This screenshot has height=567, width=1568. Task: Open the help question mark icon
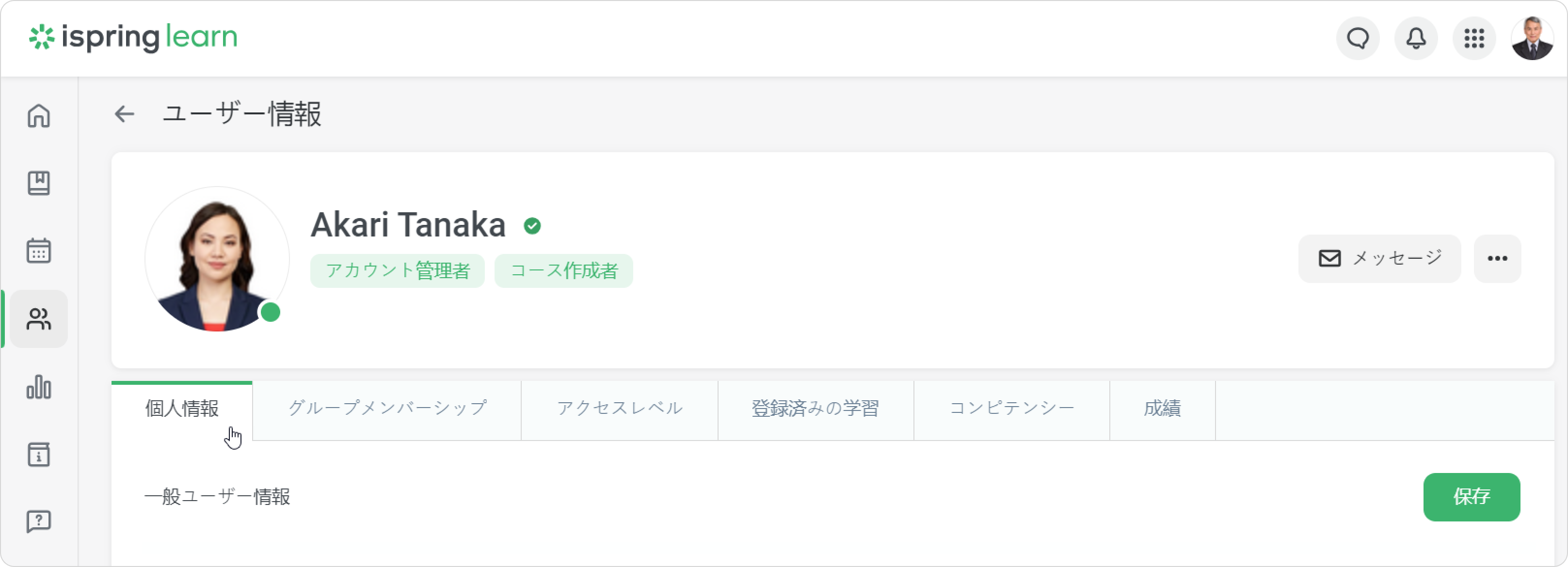38,521
